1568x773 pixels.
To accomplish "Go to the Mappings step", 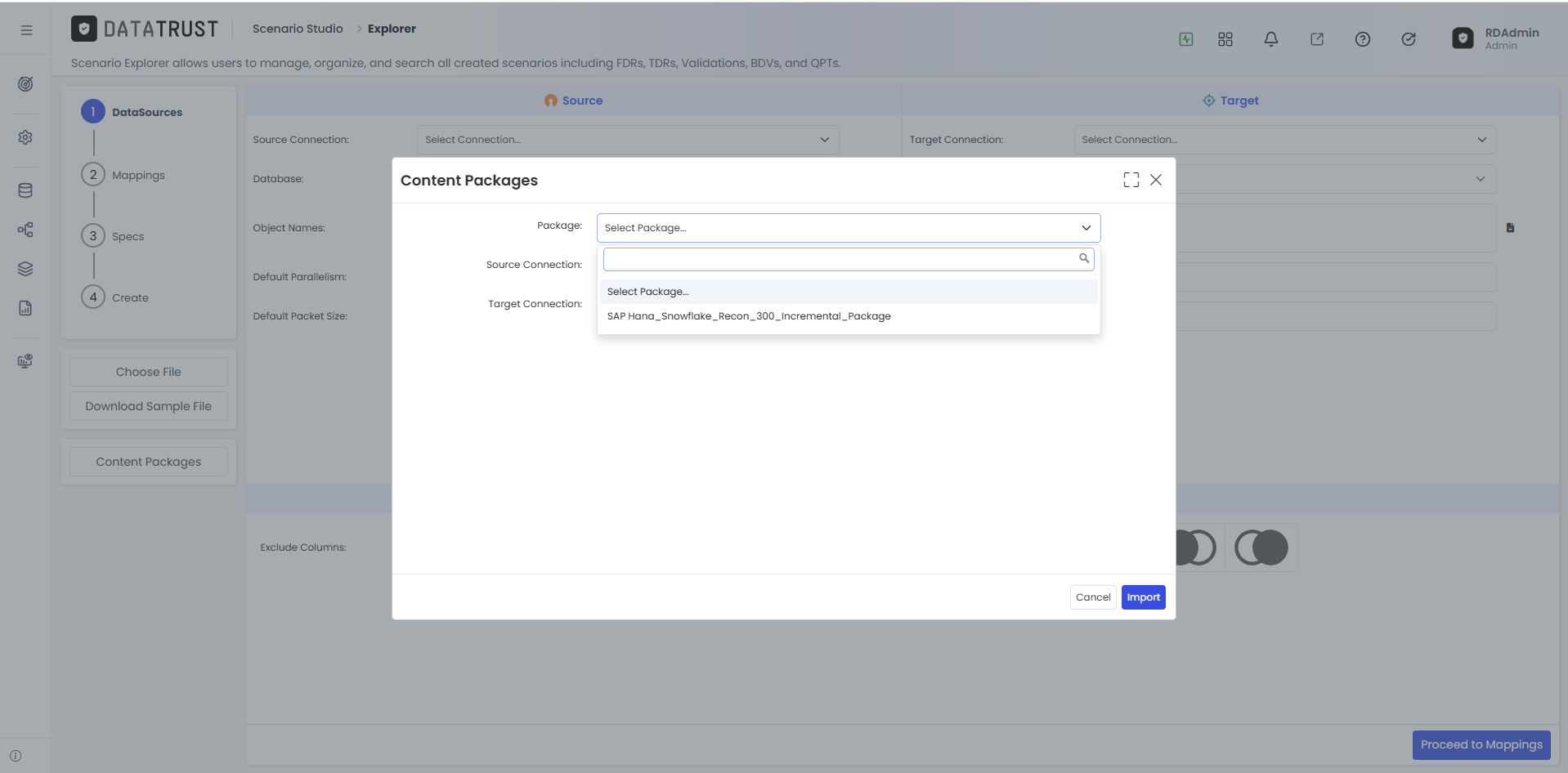I will pos(123,175).
